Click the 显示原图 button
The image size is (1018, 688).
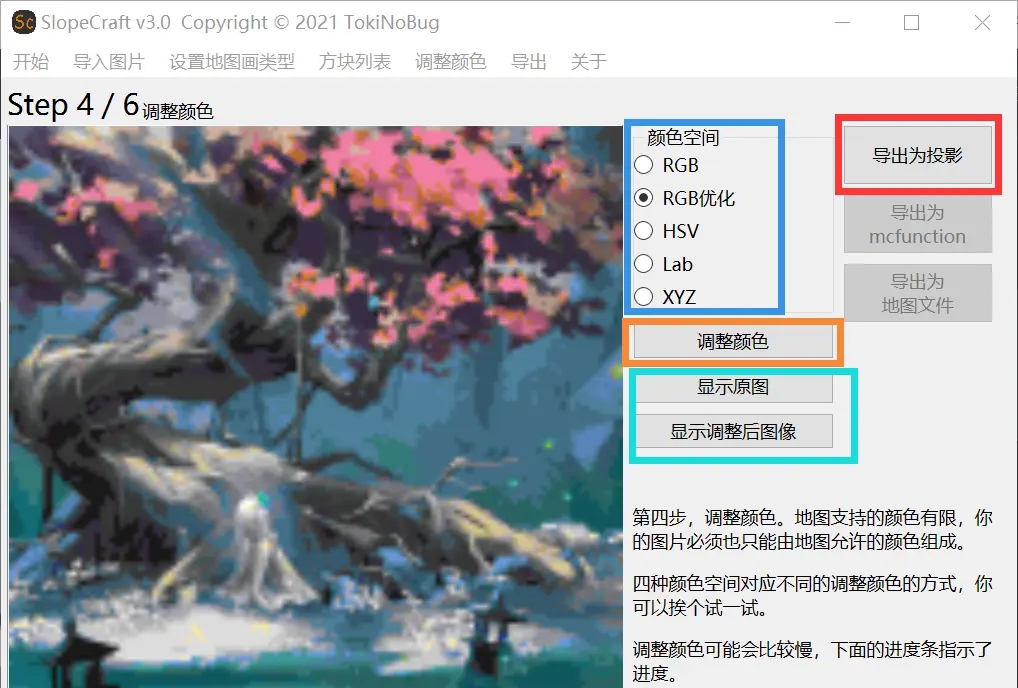(734, 387)
